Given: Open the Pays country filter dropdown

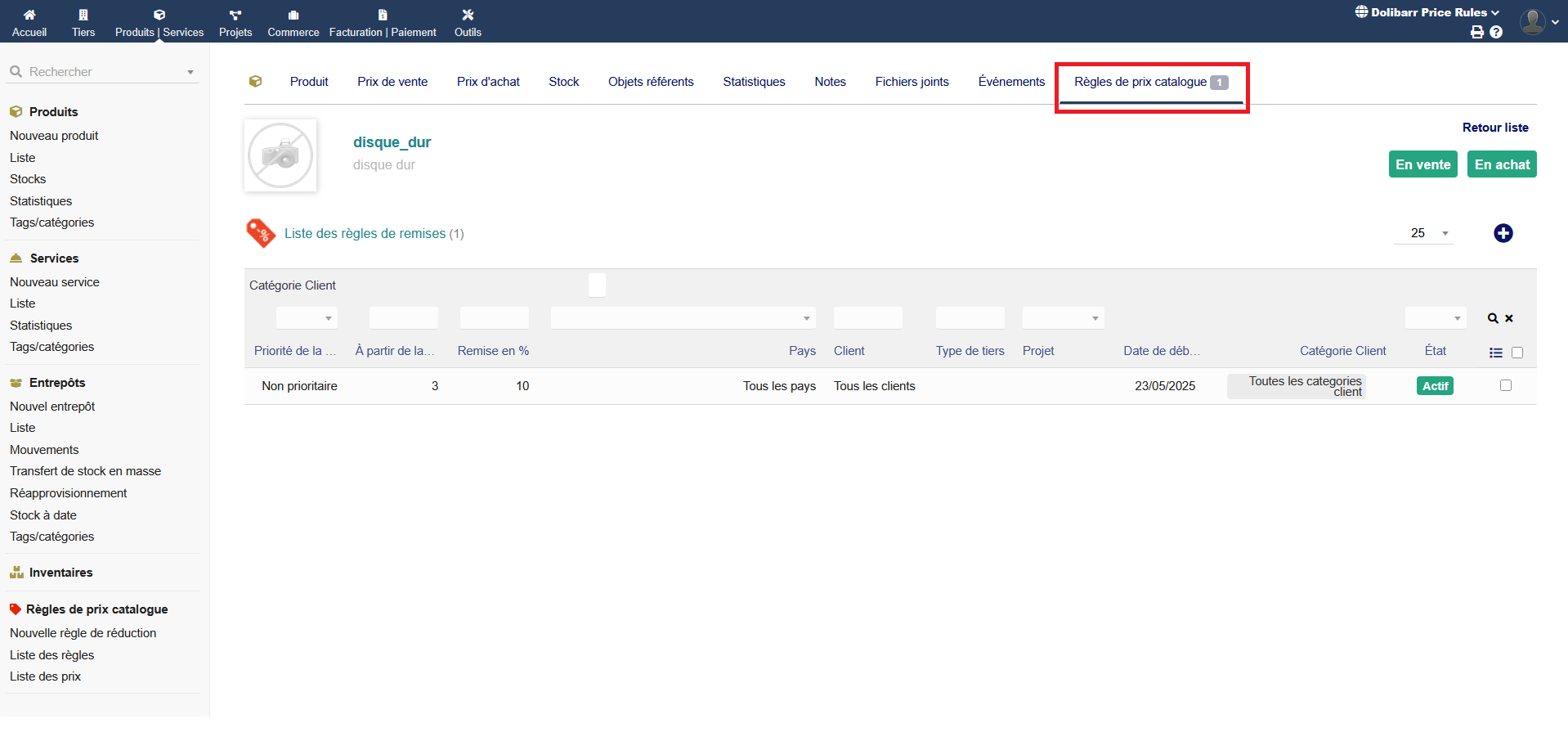Looking at the screenshot, I should click(683, 318).
